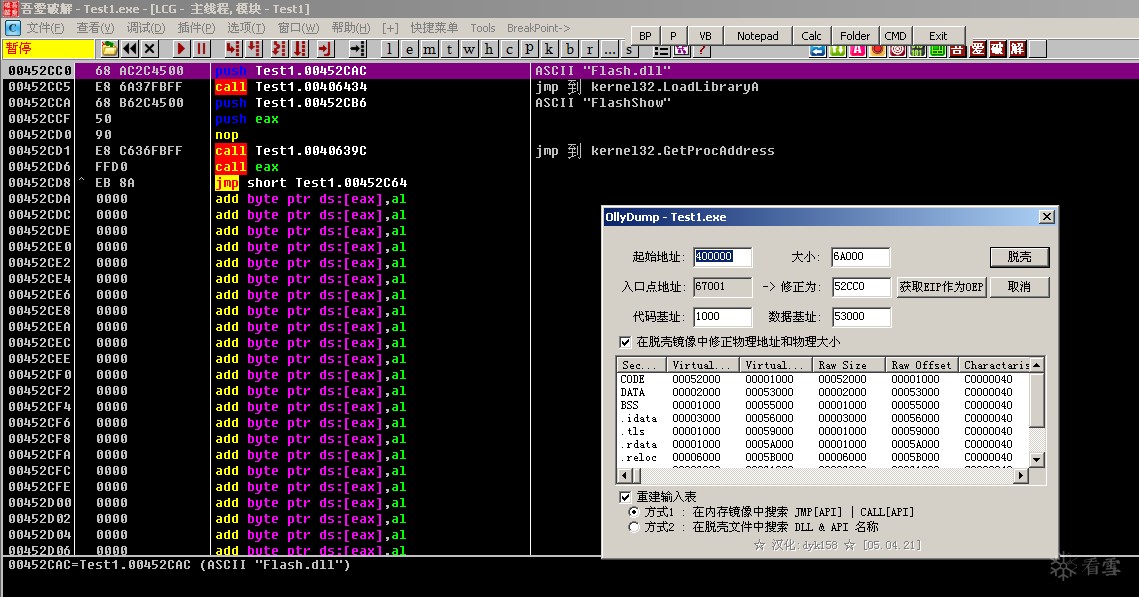Click the Go to address arrow icon
This screenshot has height=597, width=1139.
357,49
